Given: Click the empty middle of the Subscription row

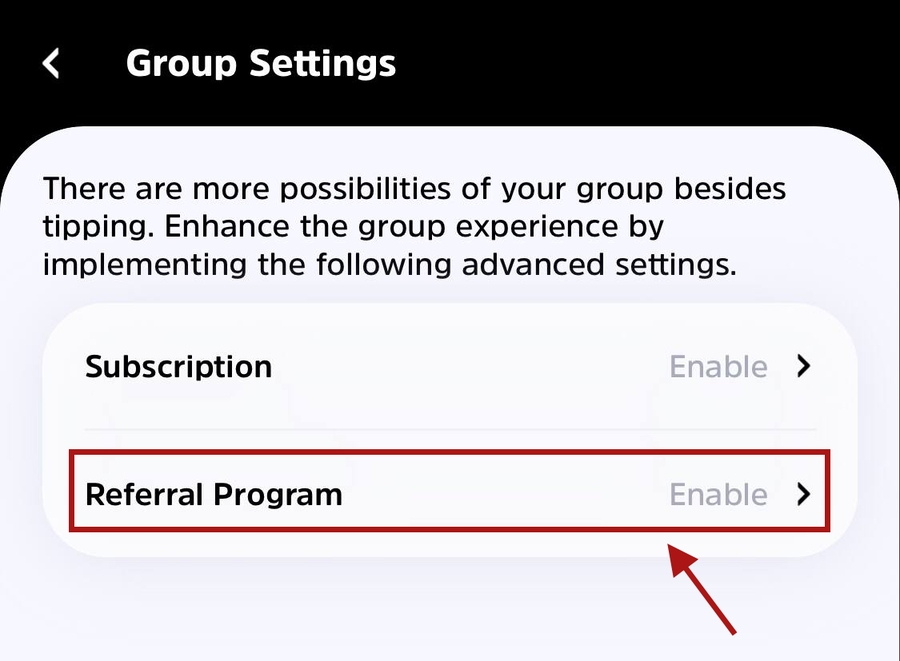Looking at the screenshot, I should point(470,367).
